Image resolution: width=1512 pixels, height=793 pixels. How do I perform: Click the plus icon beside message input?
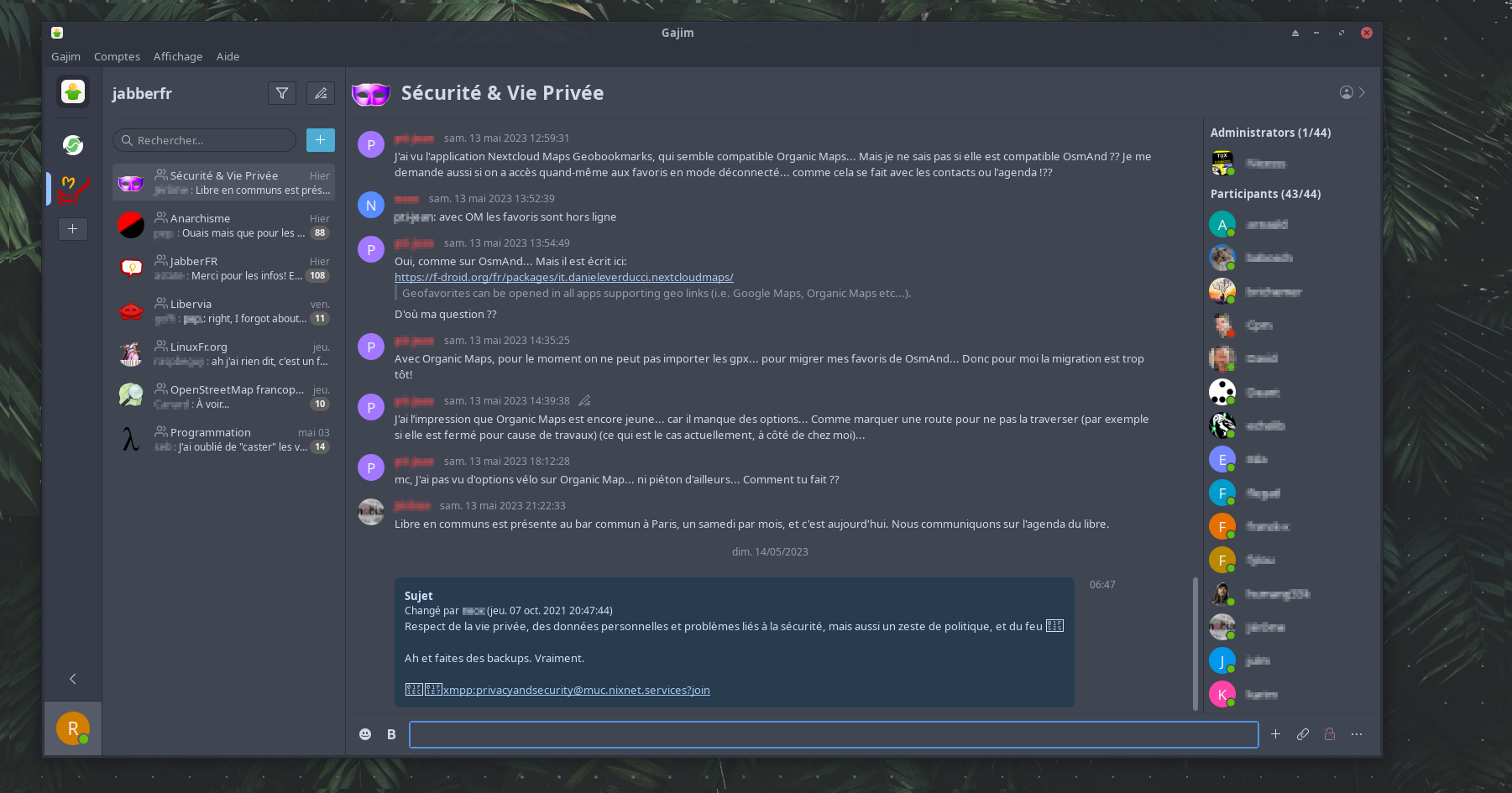(1275, 734)
